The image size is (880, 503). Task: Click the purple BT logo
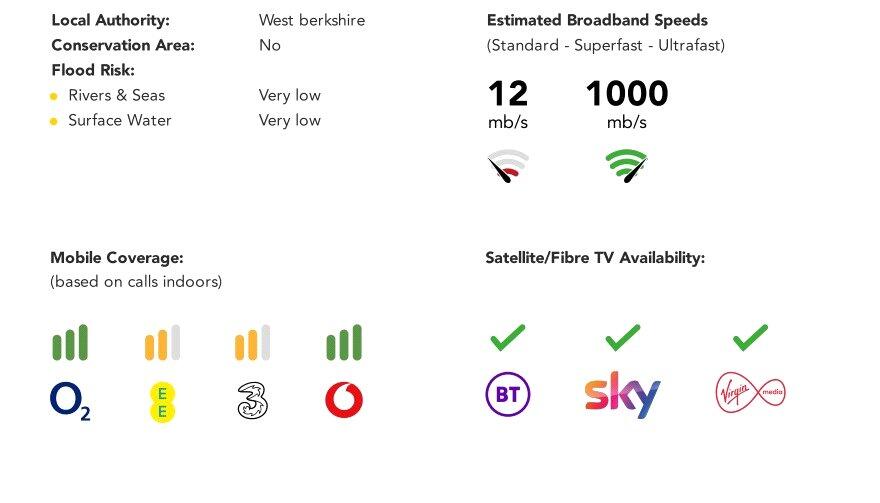click(x=507, y=395)
